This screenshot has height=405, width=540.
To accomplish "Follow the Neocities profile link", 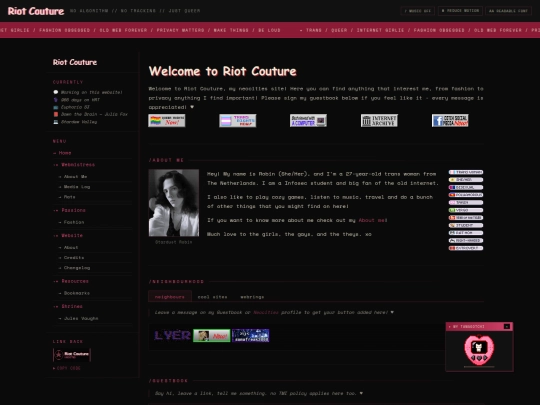I will coord(266,312).
